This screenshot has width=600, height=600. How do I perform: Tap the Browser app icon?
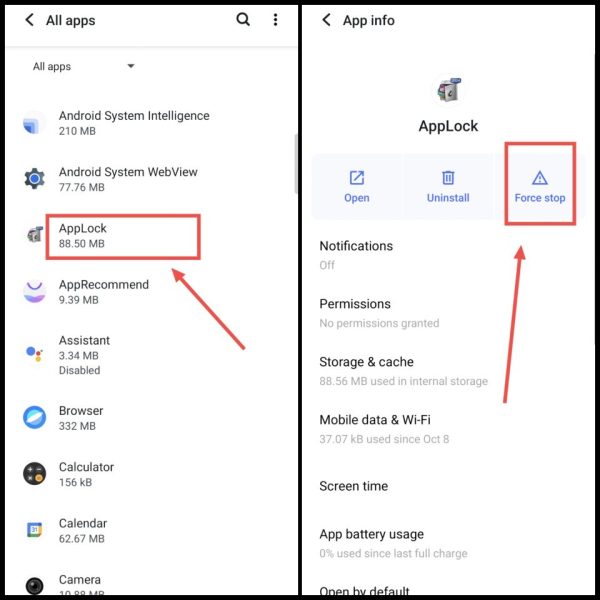coord(34,417)
